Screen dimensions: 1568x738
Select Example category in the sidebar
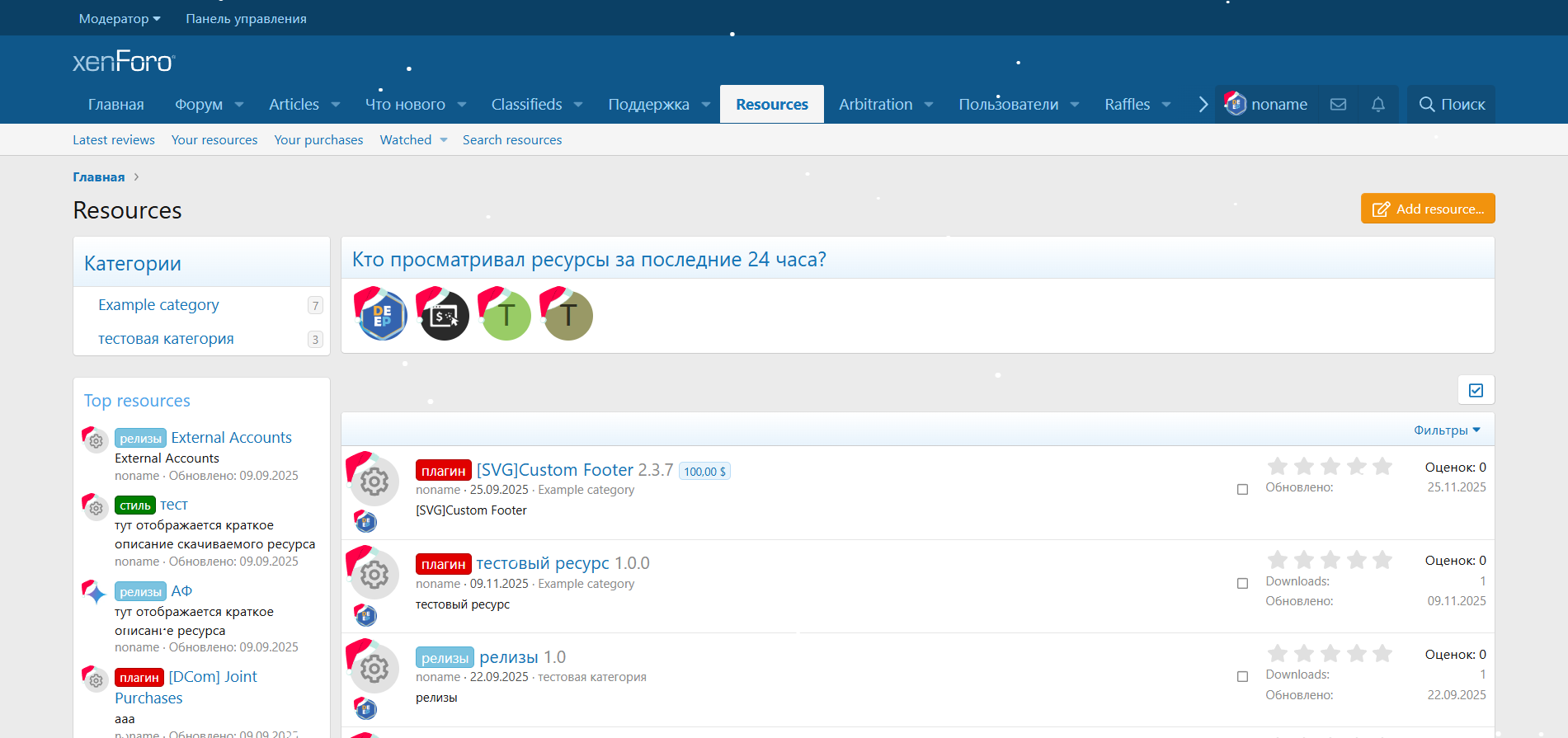click(158, 305)
